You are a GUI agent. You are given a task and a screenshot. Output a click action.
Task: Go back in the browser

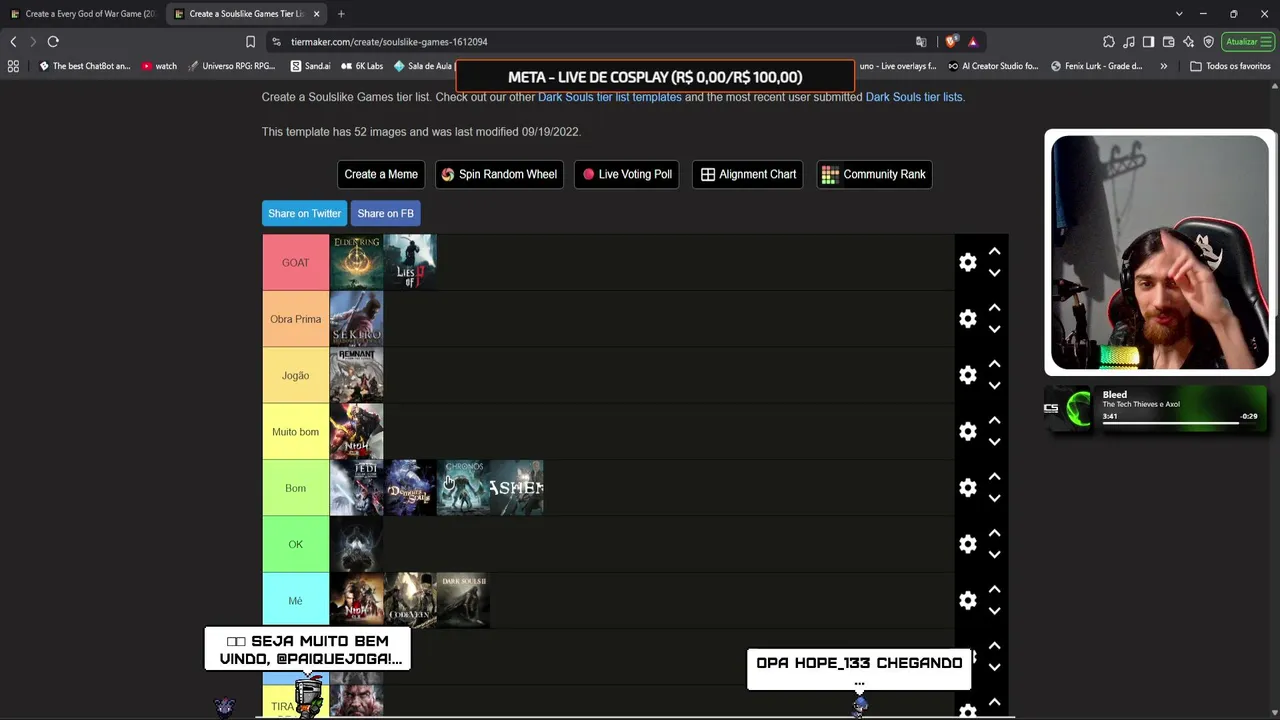[x=13, y=42]
